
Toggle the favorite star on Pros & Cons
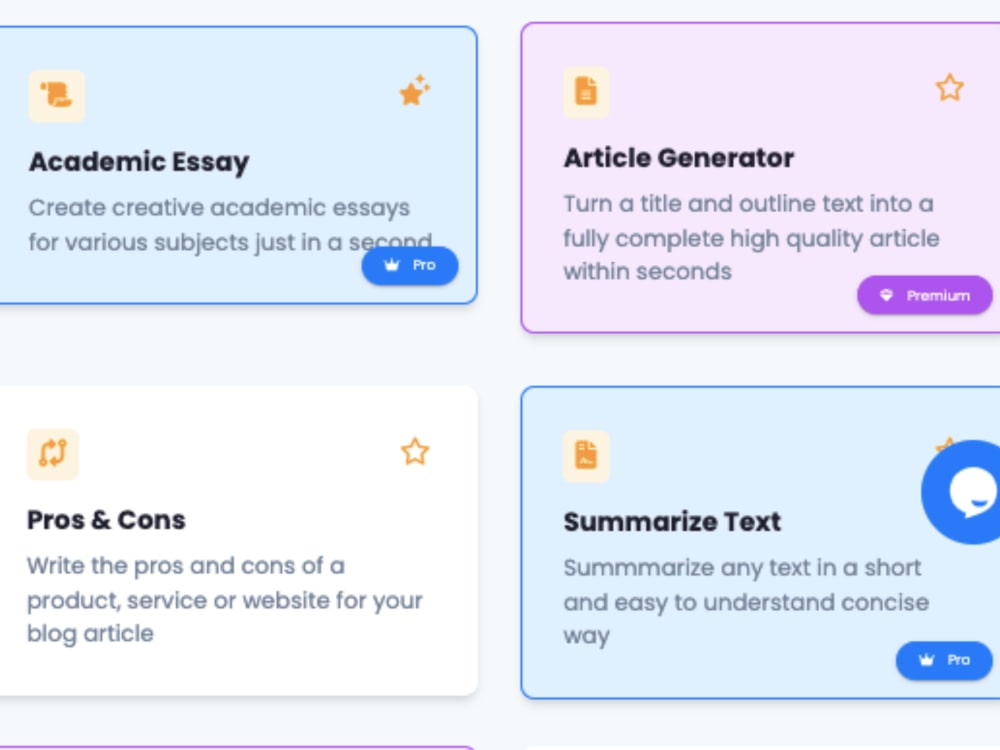414,452
